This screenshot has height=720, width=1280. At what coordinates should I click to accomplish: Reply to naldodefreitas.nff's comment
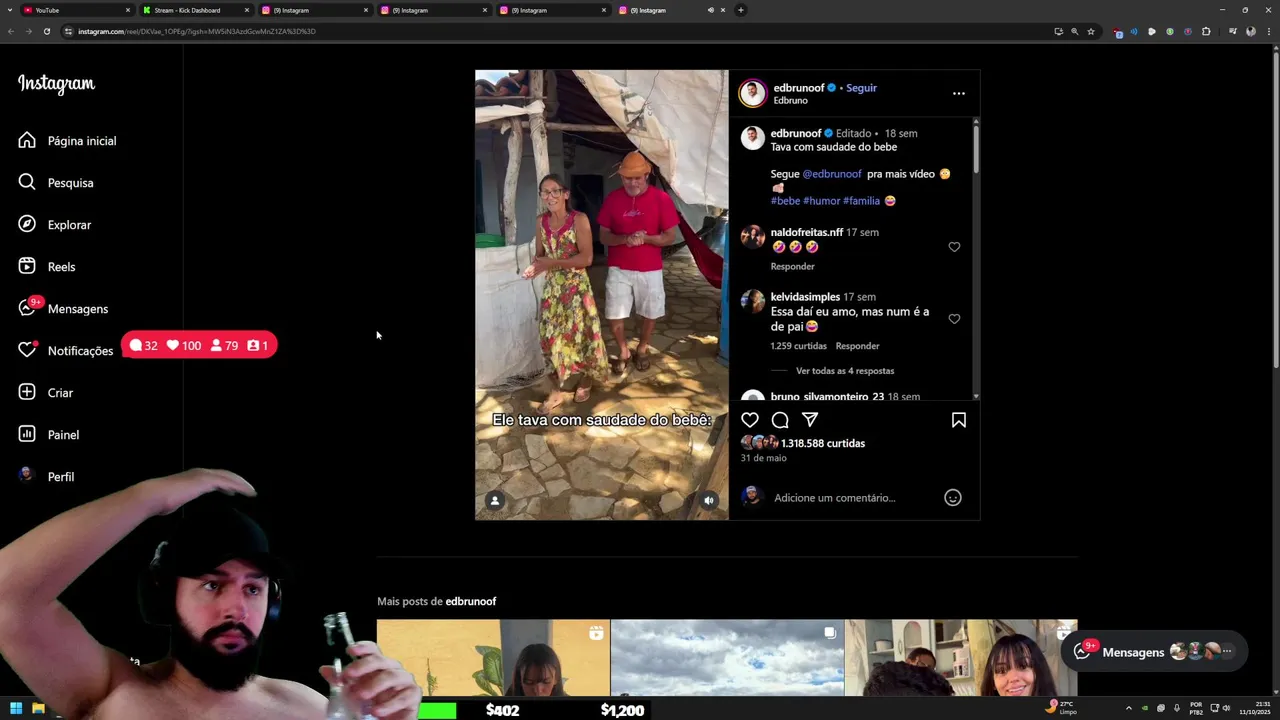click(x=792, y=267)
